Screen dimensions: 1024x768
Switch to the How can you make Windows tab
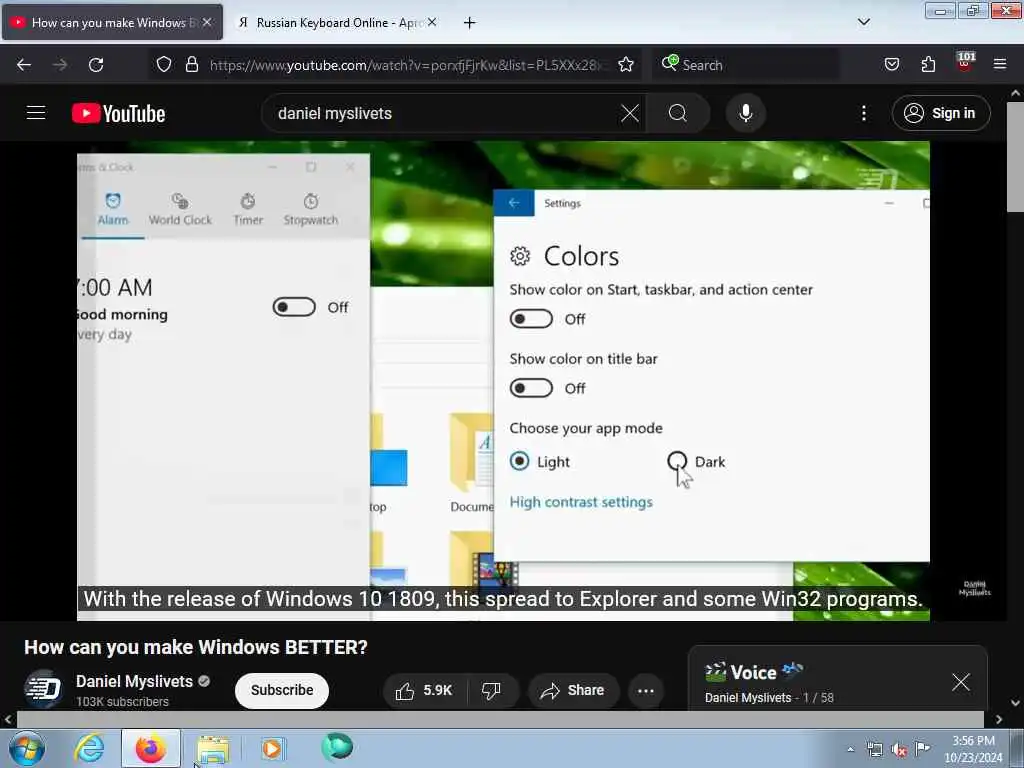(x=112, y=23)
